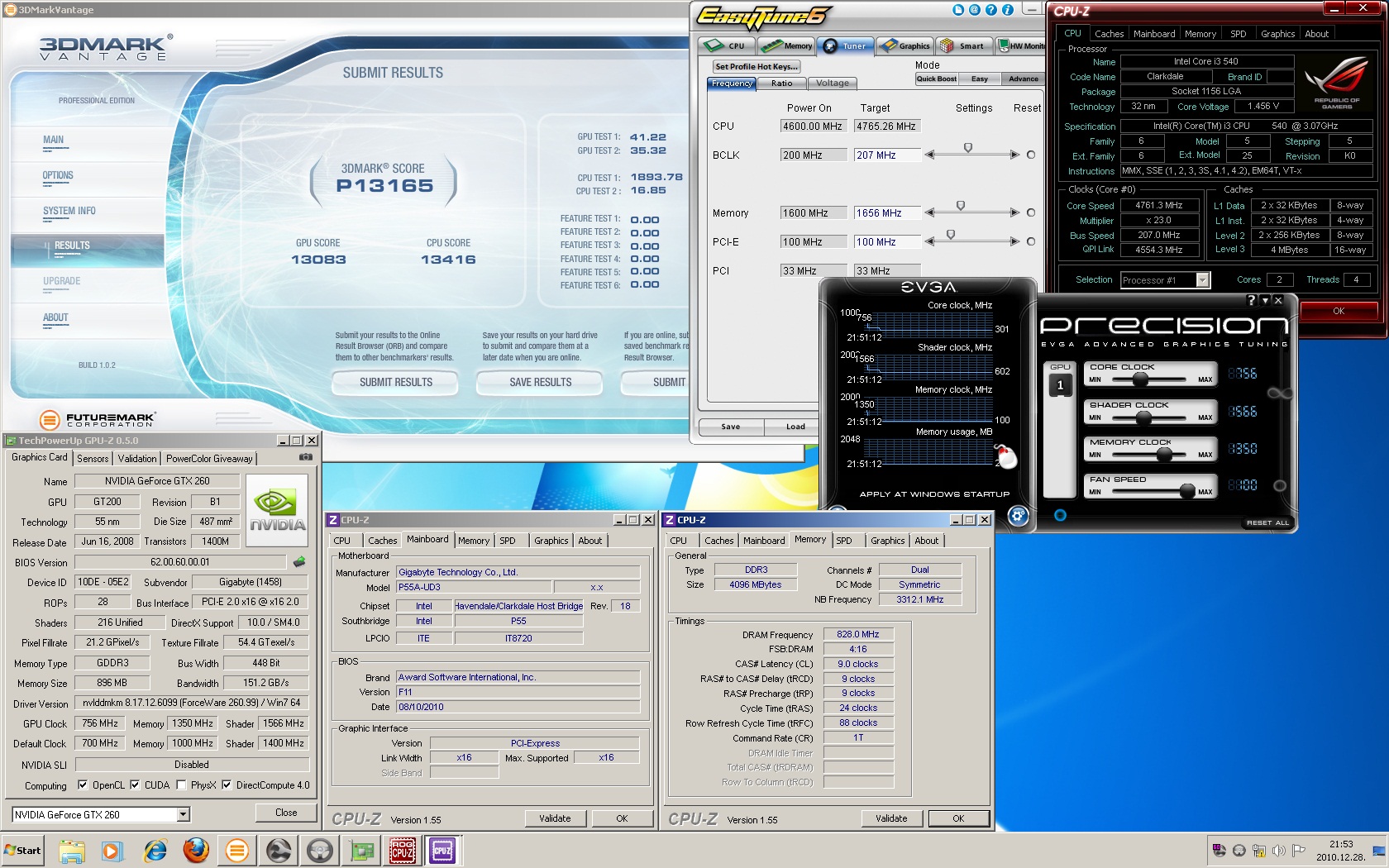Screen dimensions: 1389x868
Task: Toggle CUDA checkbox in GPU-Z
Action: click(x=135, y=785)
